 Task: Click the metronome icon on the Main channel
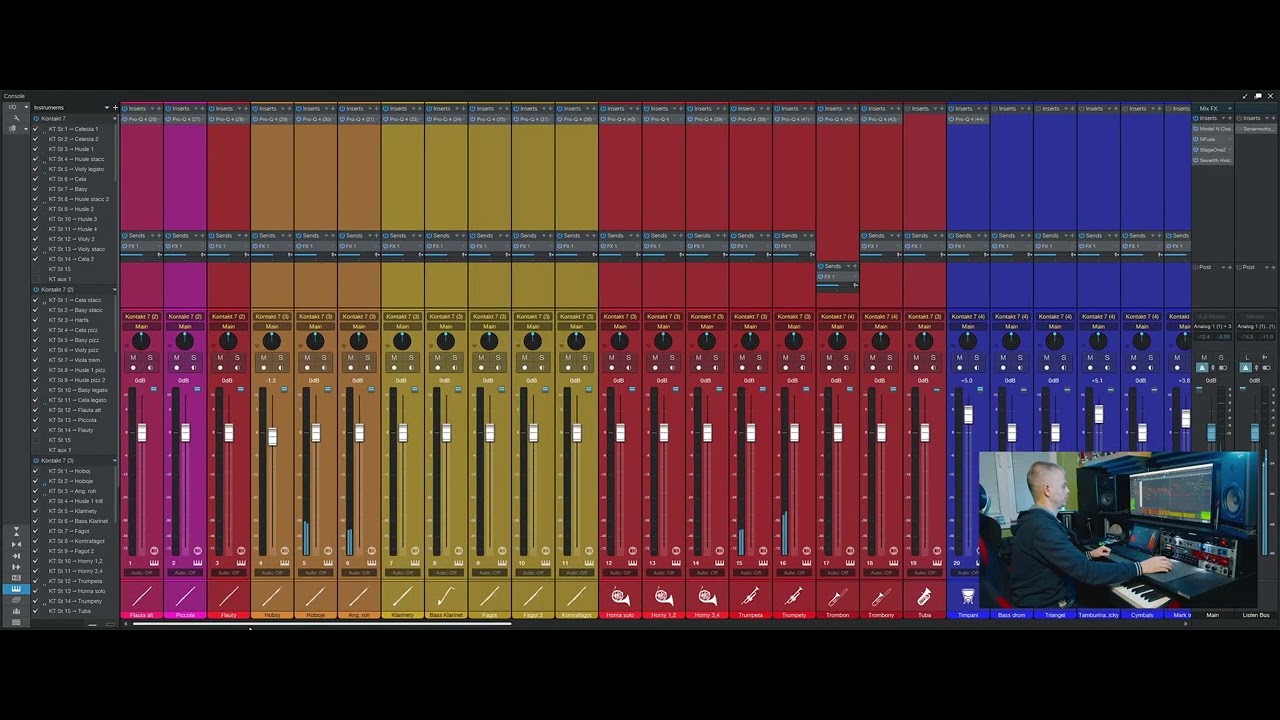pos(1203,367)
